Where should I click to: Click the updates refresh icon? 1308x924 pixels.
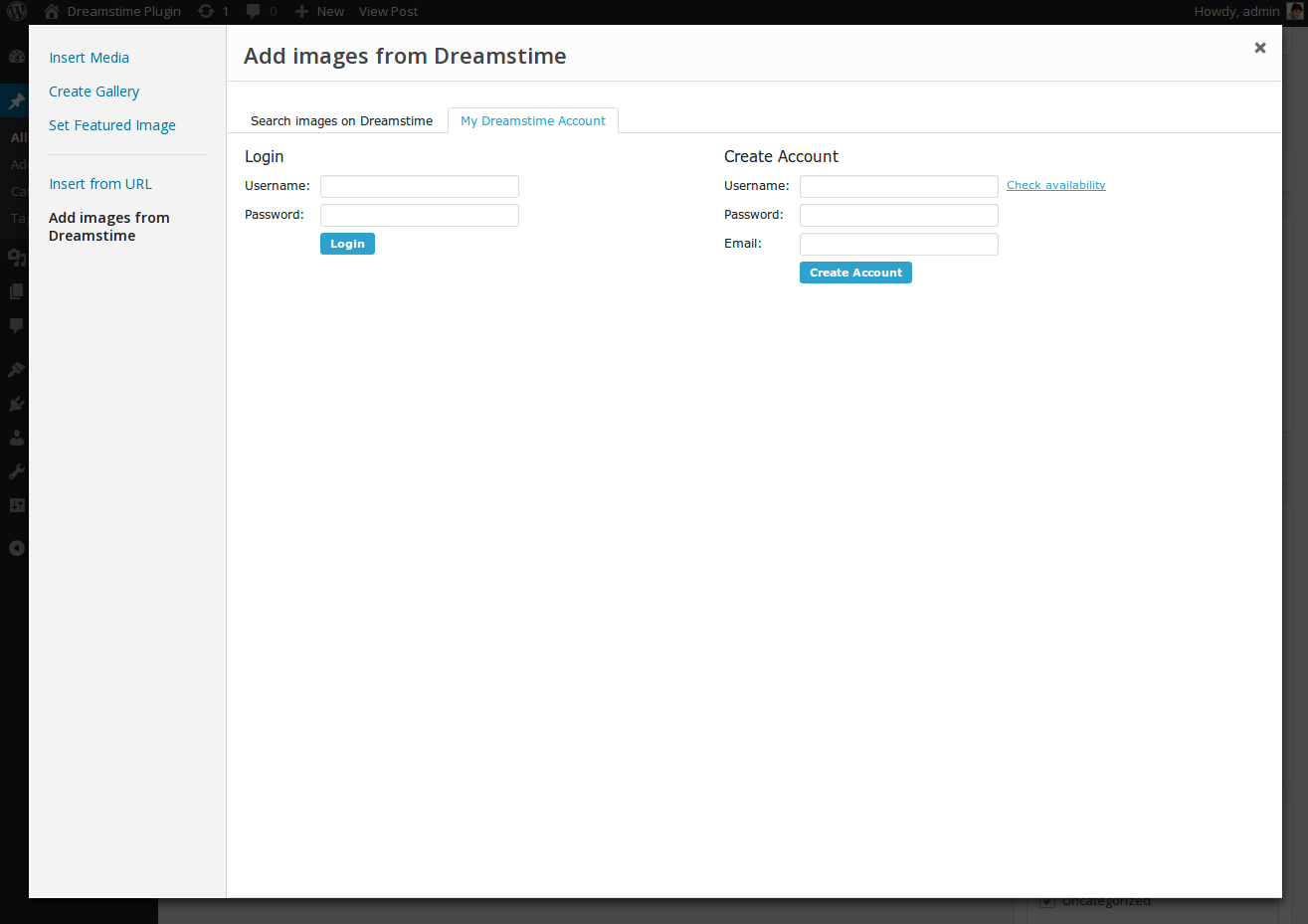tap(206, 11)
